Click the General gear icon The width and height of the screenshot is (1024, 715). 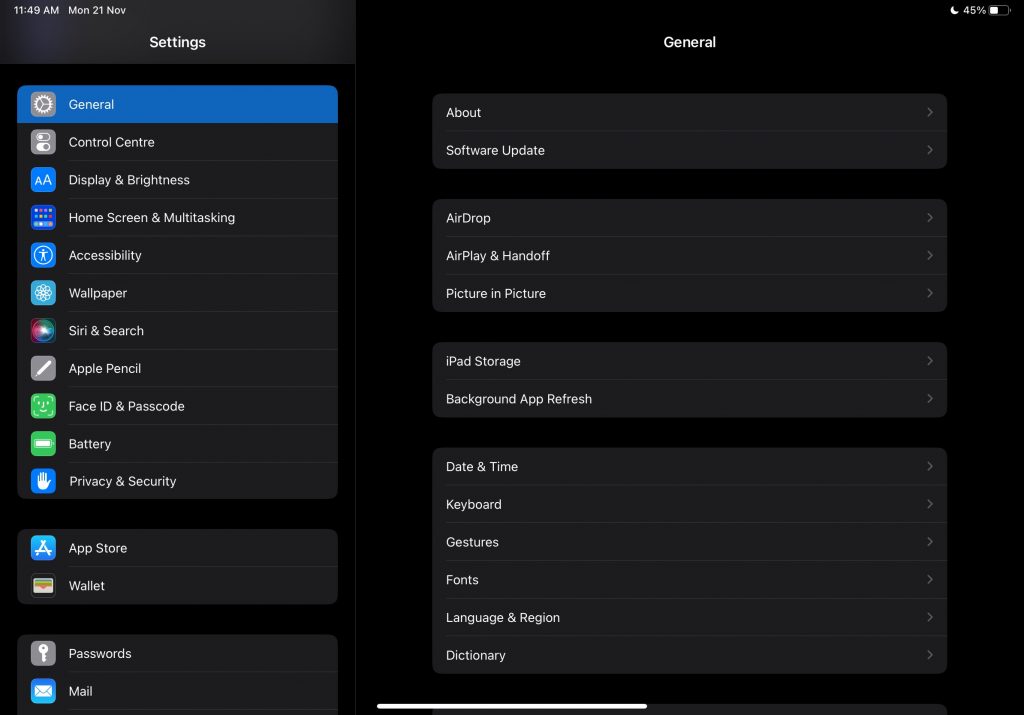[43, 104]
